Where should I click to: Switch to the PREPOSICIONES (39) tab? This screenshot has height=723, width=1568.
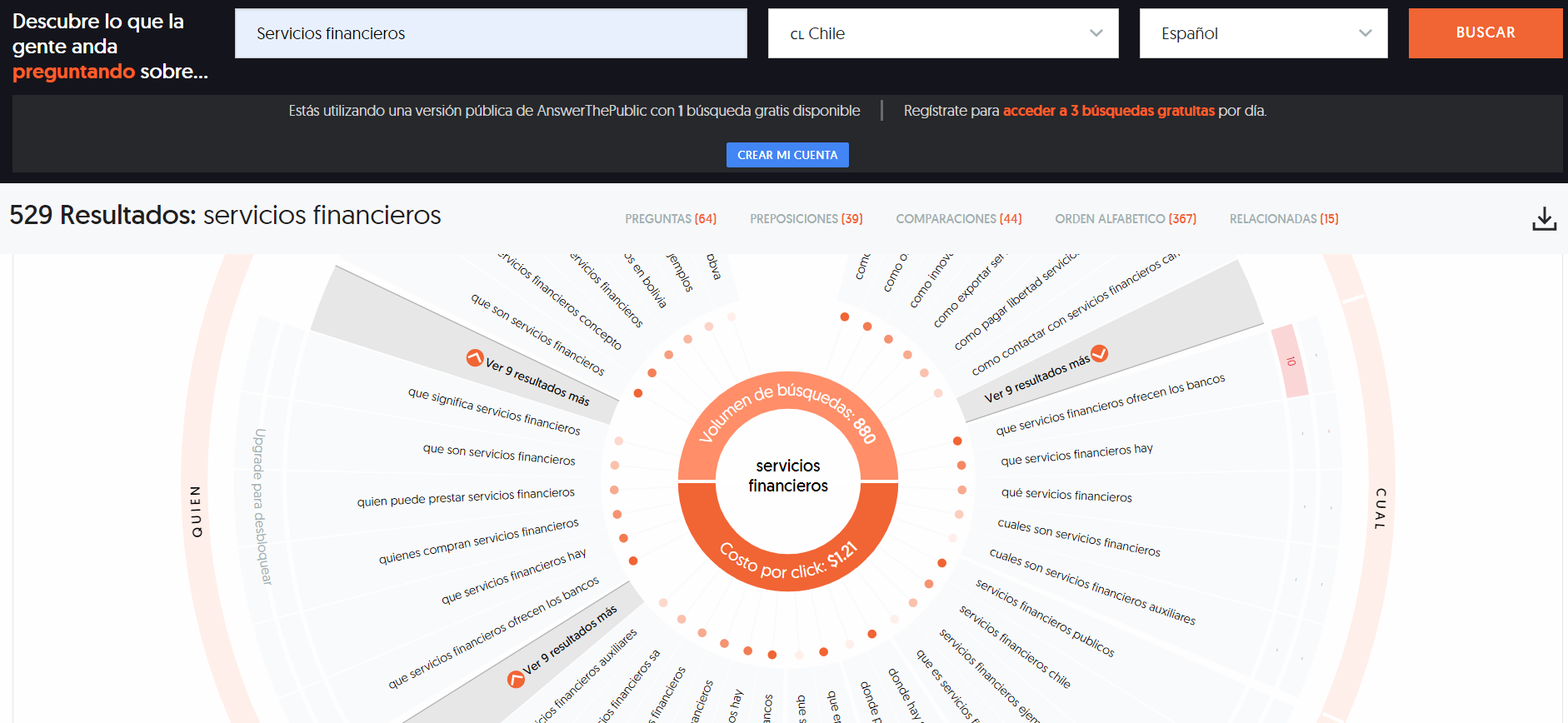[806, 219]
